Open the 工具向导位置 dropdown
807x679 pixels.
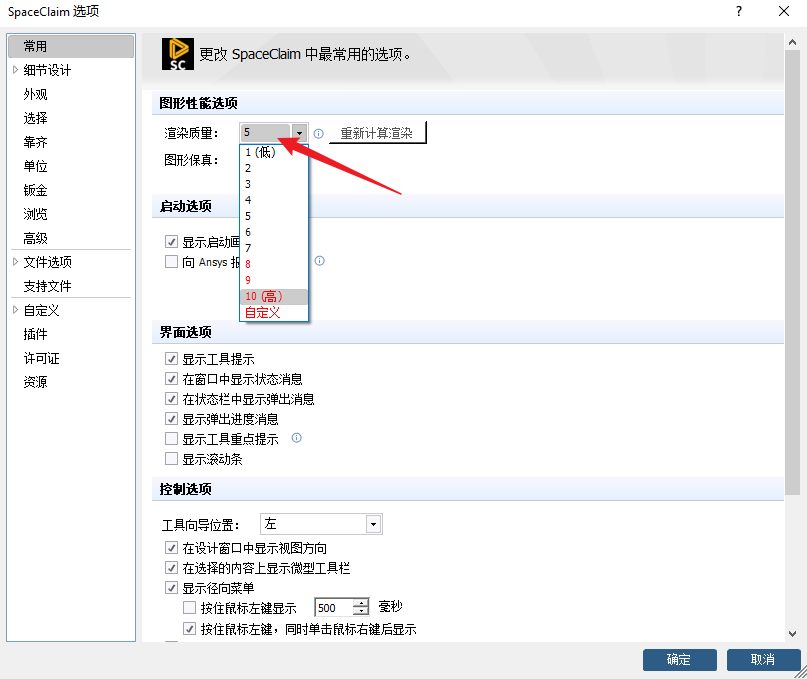[373, 524]
